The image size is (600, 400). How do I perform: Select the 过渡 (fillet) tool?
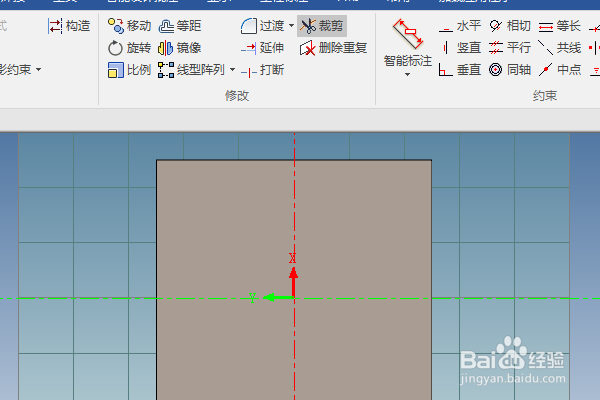(262, 26)
